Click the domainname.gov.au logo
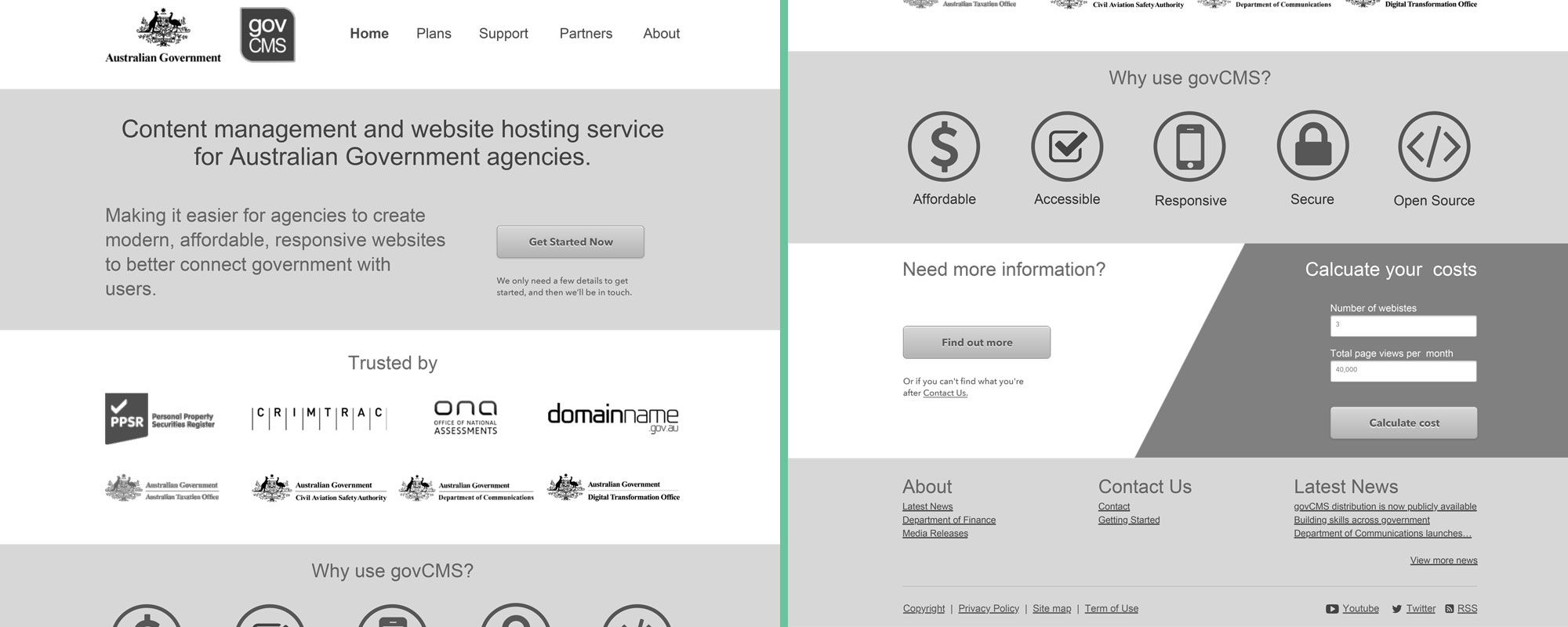Image resolution: width=1568 pixels, height=627 pixels. 613,418
